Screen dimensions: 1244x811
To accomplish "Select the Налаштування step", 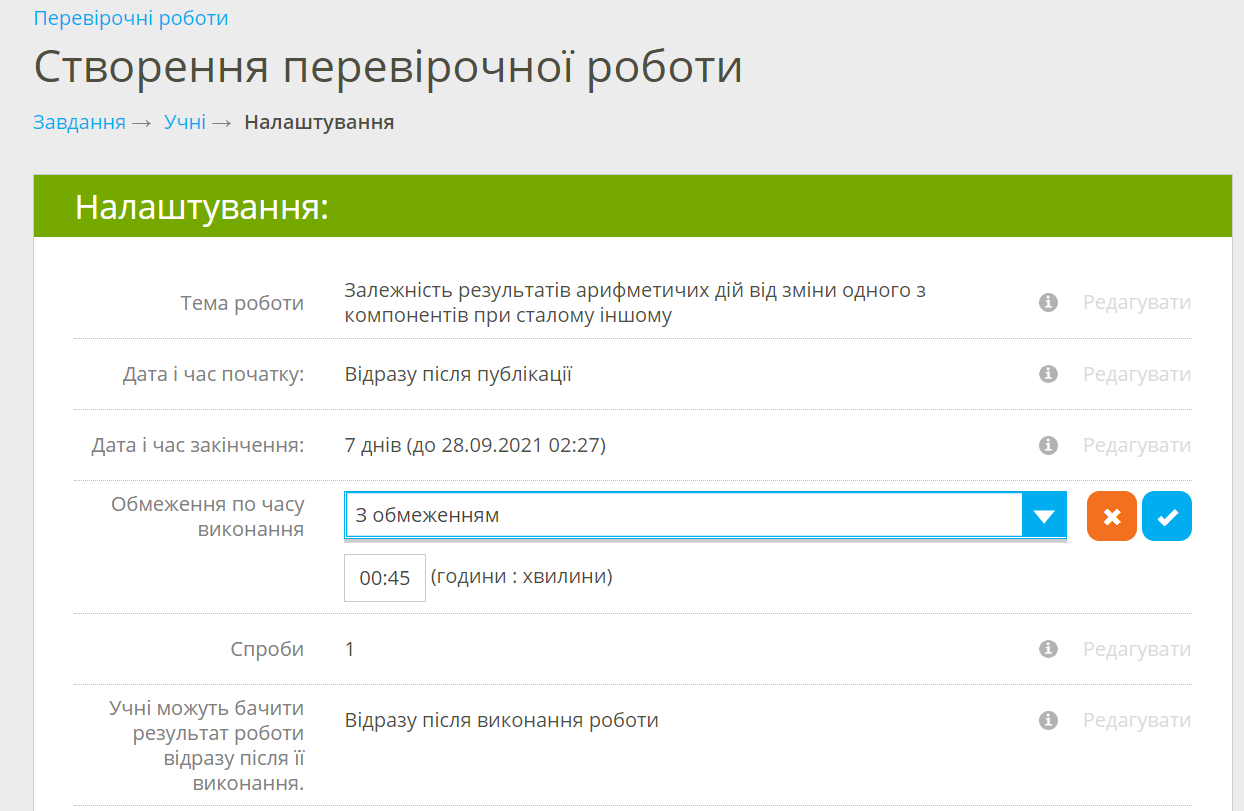I will (319, 122).
